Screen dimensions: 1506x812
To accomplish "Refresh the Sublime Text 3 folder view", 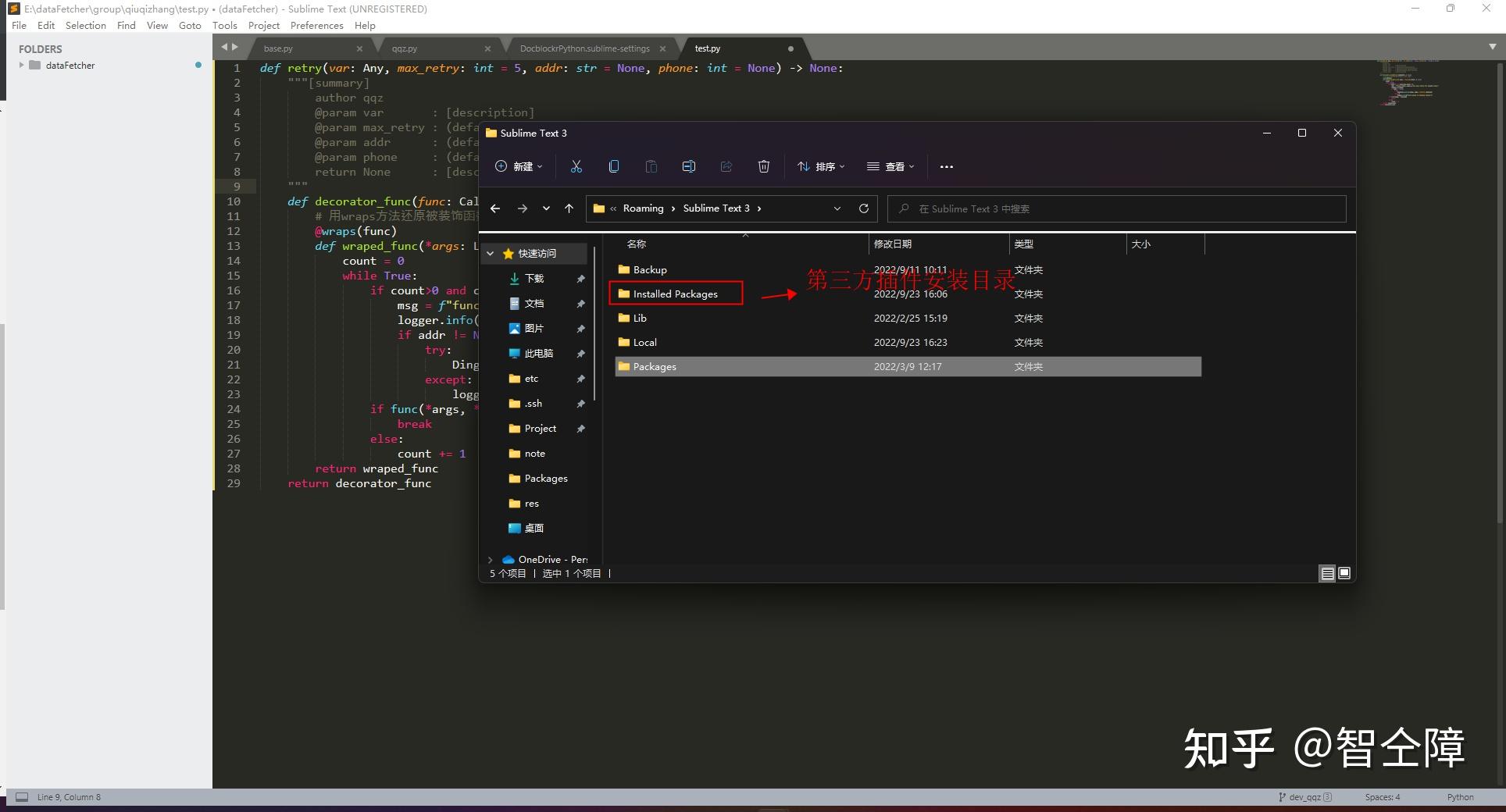I will click(864, 208).
